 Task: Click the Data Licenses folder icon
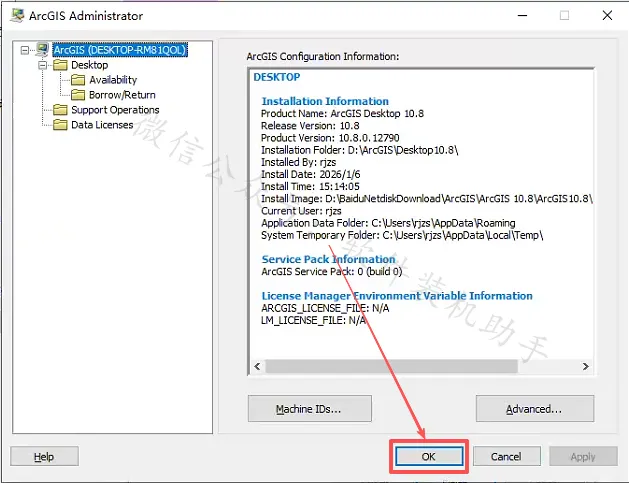[x=61, y=125]
